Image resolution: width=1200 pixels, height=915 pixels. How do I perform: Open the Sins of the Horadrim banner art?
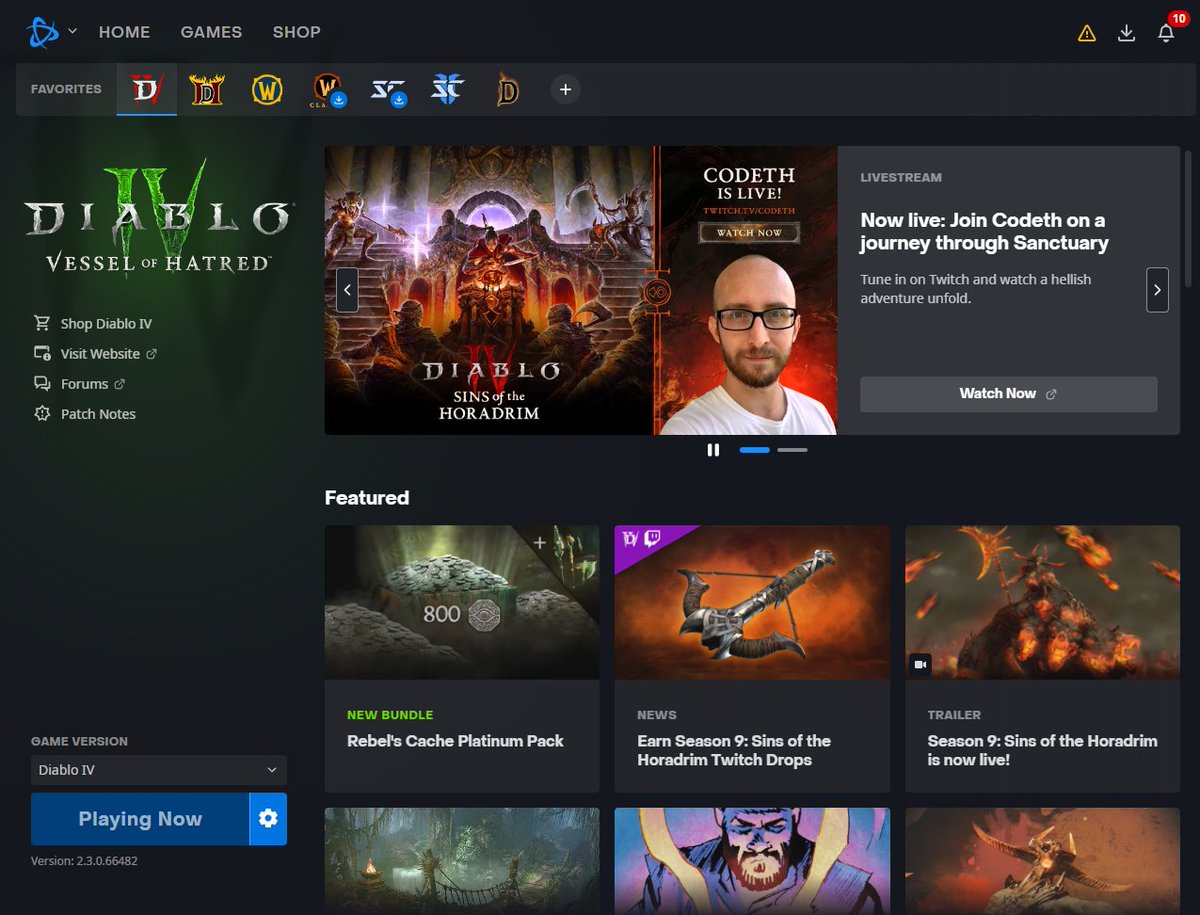(490, 290)
